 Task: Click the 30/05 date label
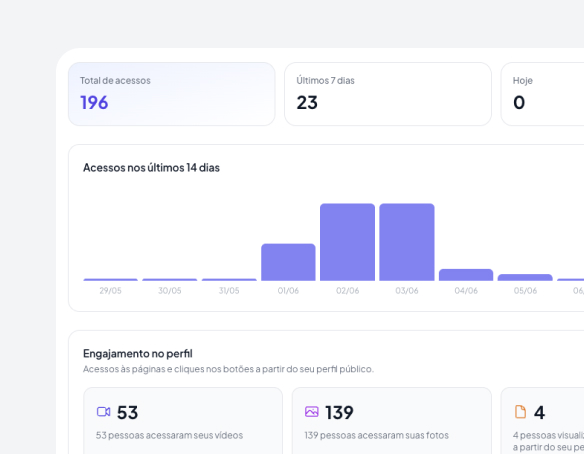pos(170,291)
